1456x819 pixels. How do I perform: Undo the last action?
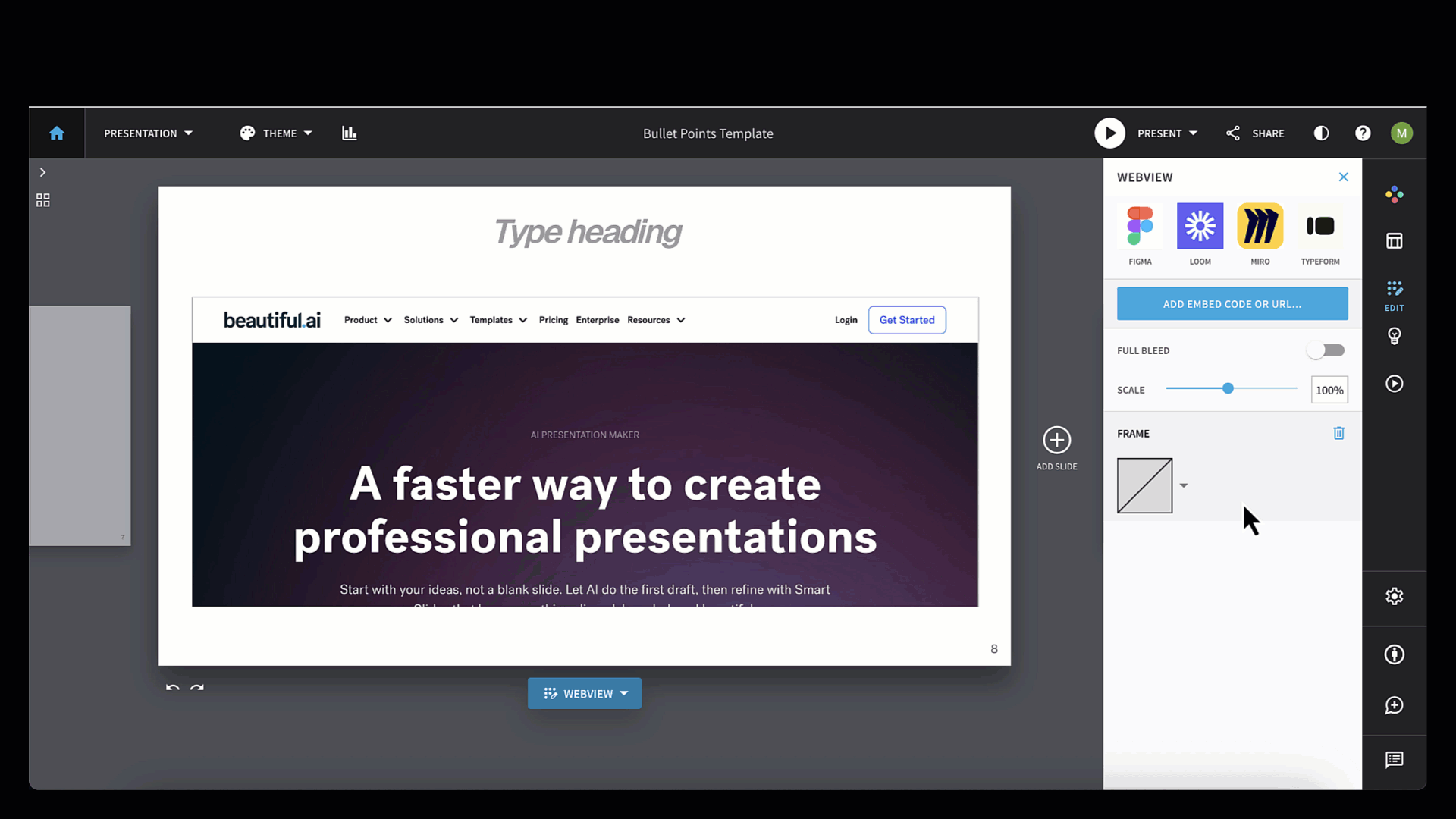(x=173, y=688)
